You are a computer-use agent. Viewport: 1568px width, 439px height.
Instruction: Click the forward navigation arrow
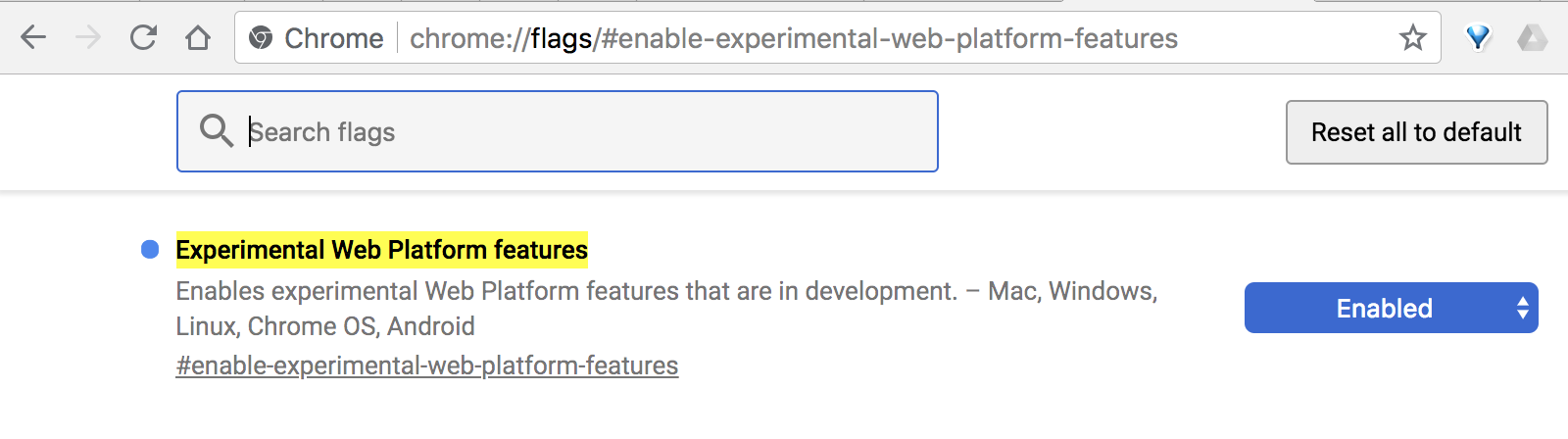[88, 38]
